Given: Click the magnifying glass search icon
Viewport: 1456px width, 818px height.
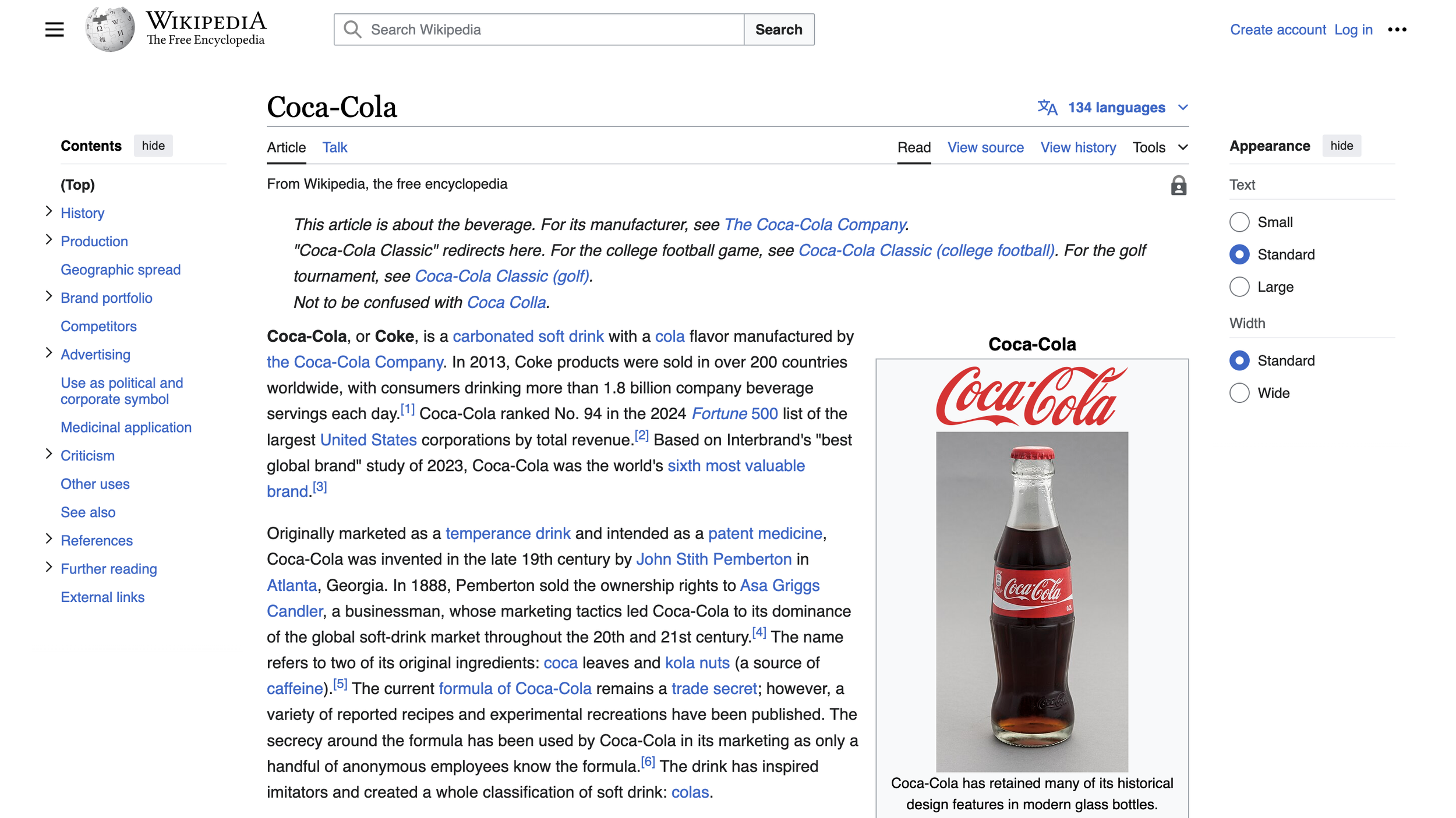Looking at the screenshot, I should point(352,29).
